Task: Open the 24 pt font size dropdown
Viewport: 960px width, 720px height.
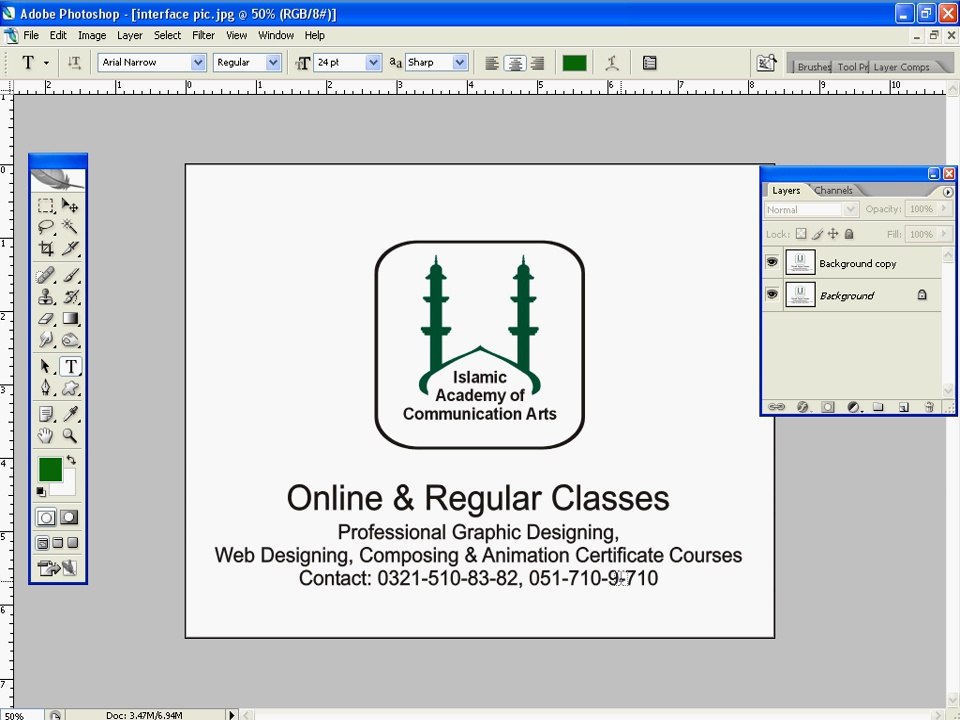Action: click(x=373, y=62)
